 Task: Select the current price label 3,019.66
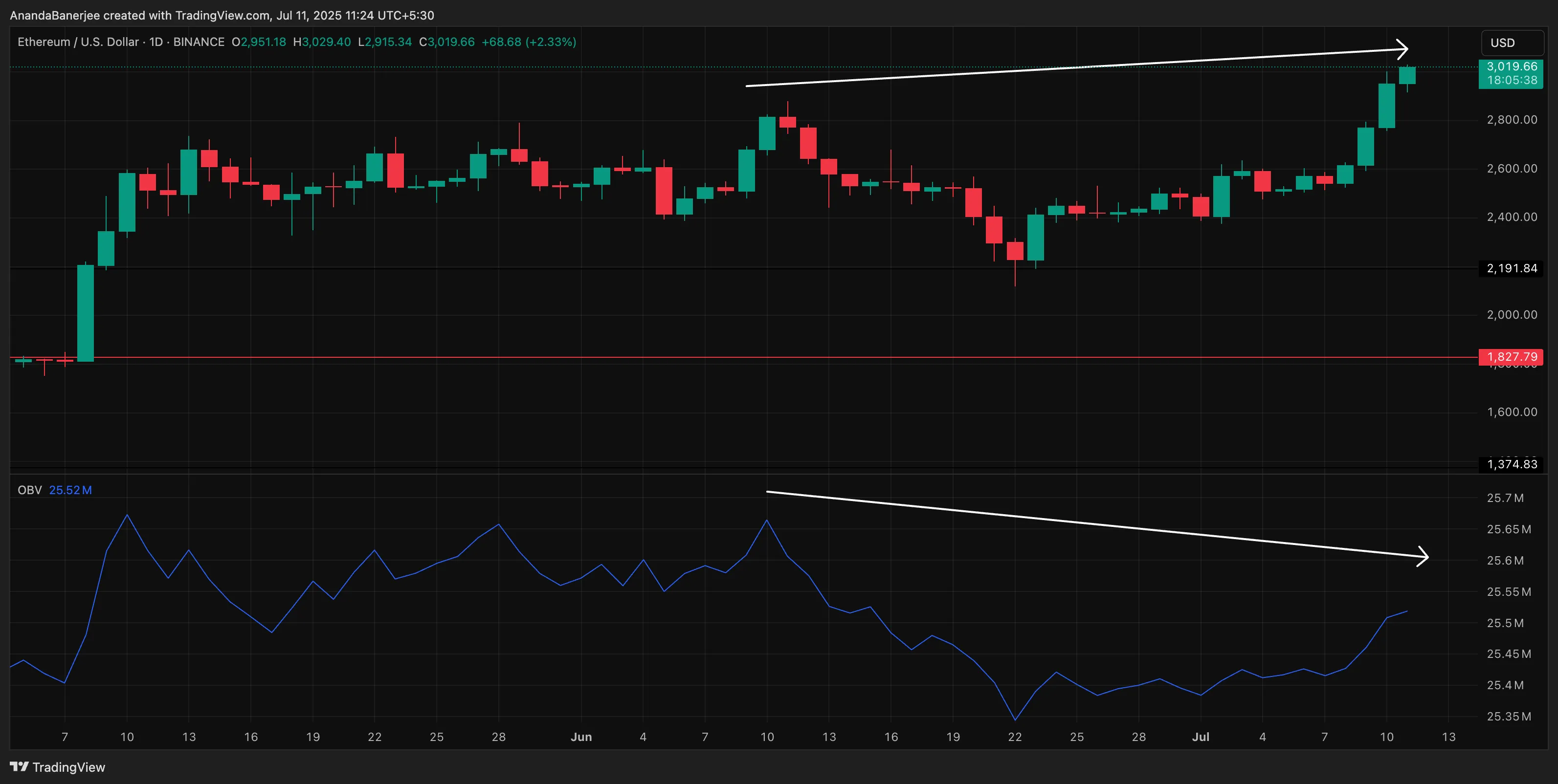1511,66
